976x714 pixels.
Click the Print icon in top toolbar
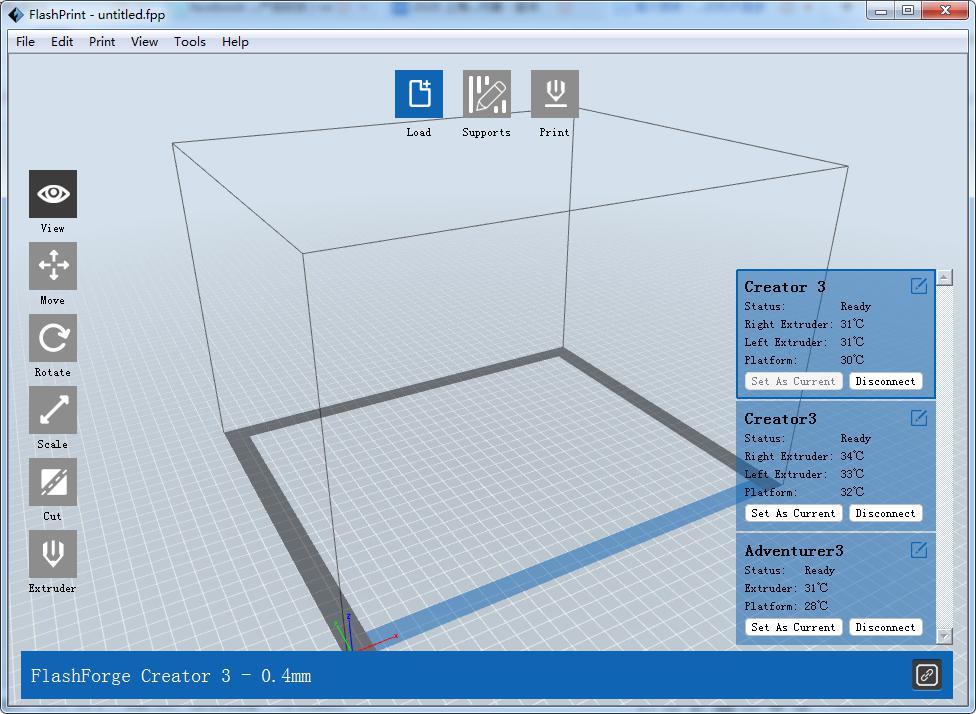point(555,94)
